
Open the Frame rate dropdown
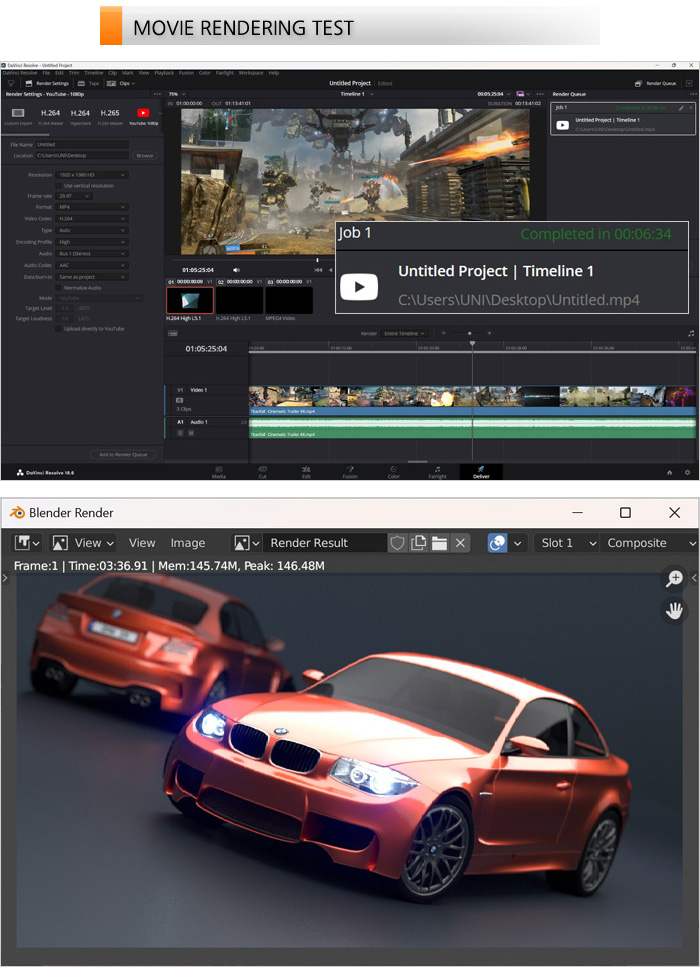[x=74, y=196]
